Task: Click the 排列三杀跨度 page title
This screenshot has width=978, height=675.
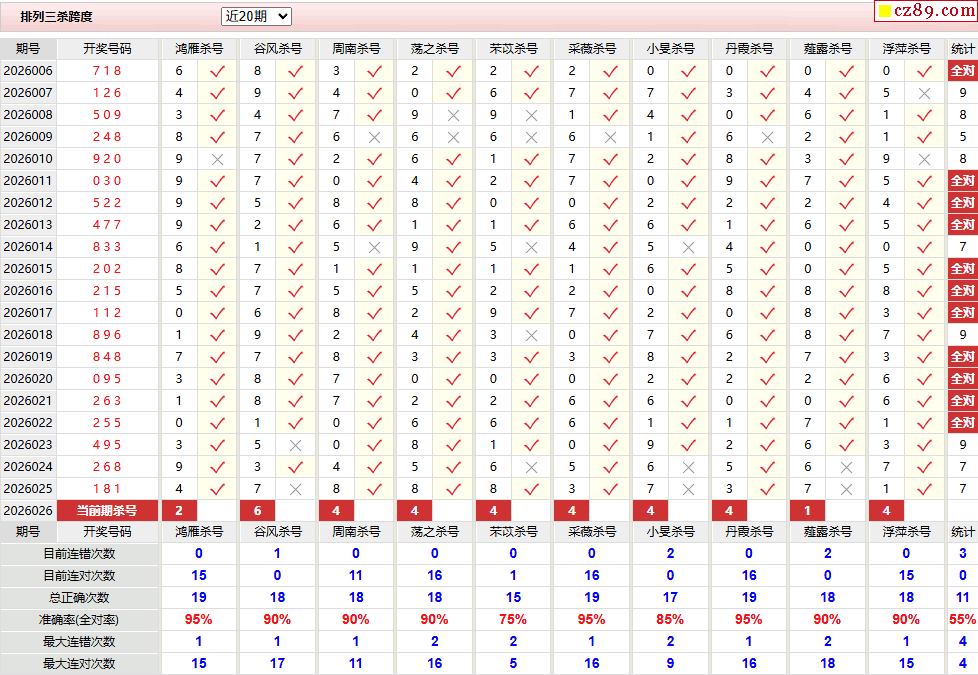Action: click(56, 17)
